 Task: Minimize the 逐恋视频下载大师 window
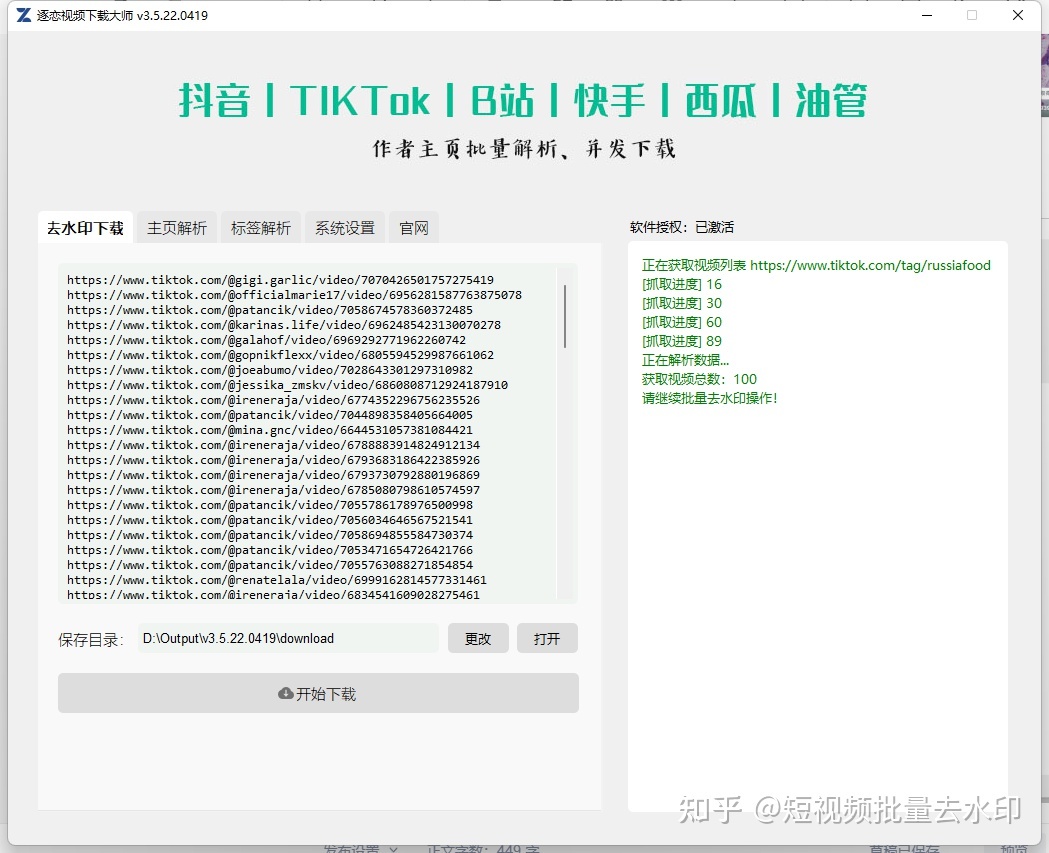[927, 15]
